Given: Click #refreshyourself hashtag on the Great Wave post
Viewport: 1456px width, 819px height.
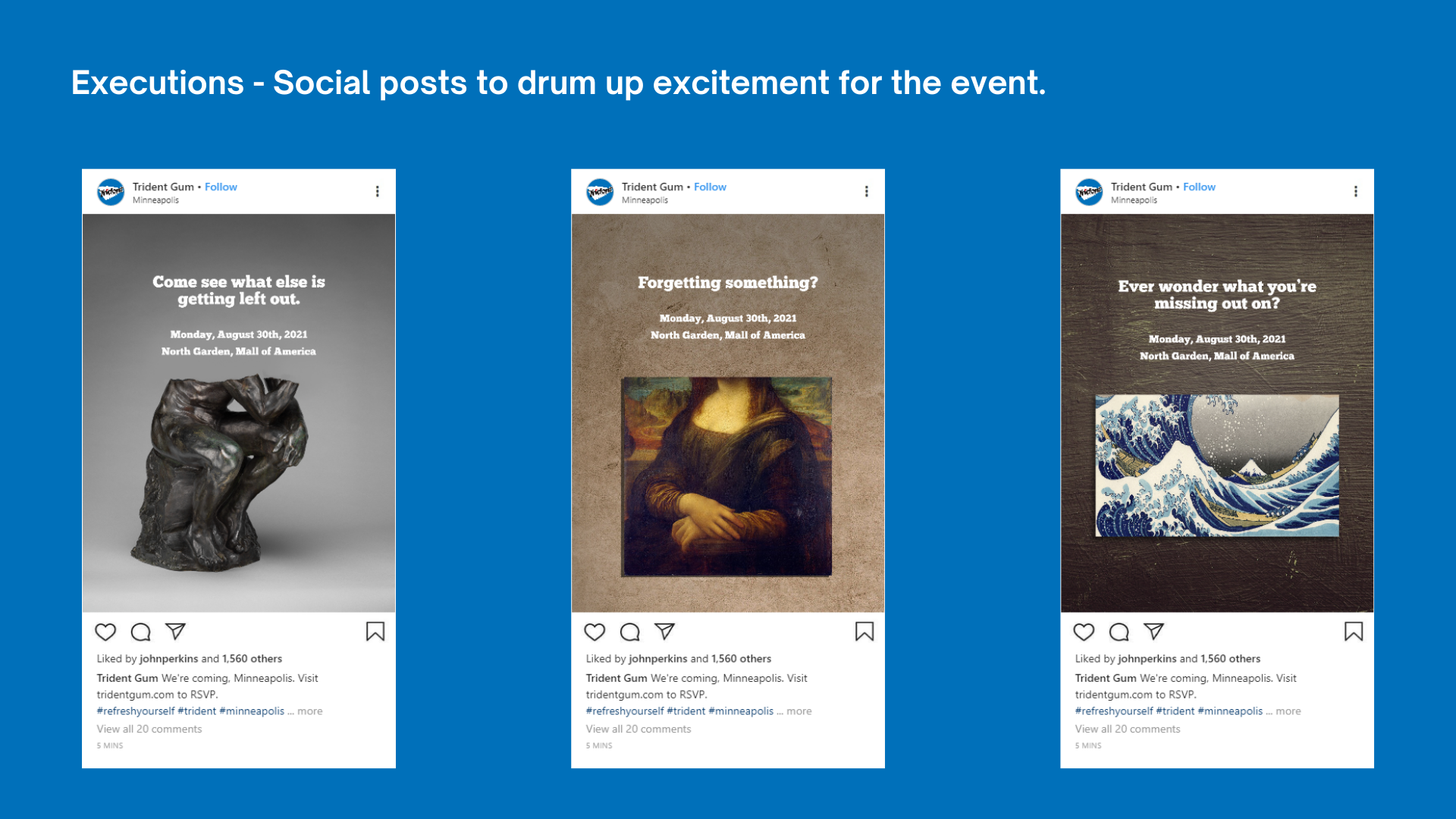Looking at the screenshot, I should [x=1114, y=711].
